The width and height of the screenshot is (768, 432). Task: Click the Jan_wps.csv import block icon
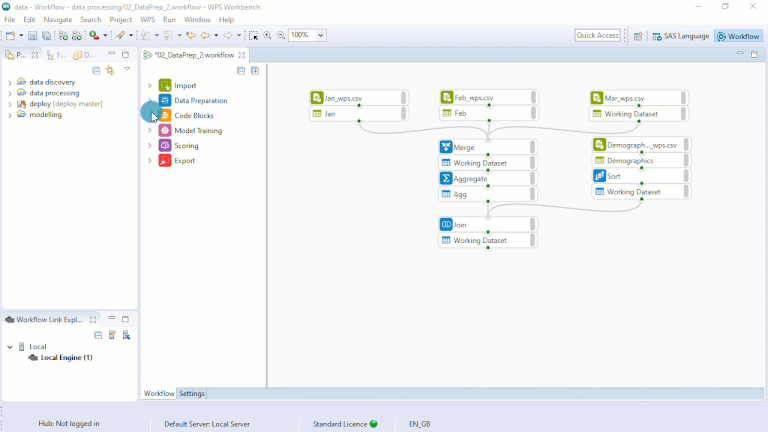pos(317,98)
